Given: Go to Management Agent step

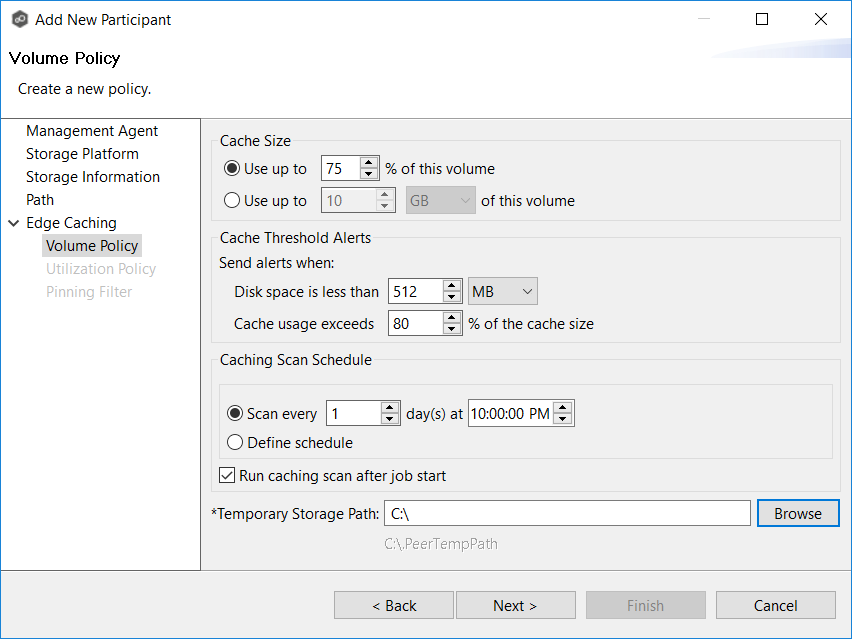Looking at the screenshot, I should 92,131.
